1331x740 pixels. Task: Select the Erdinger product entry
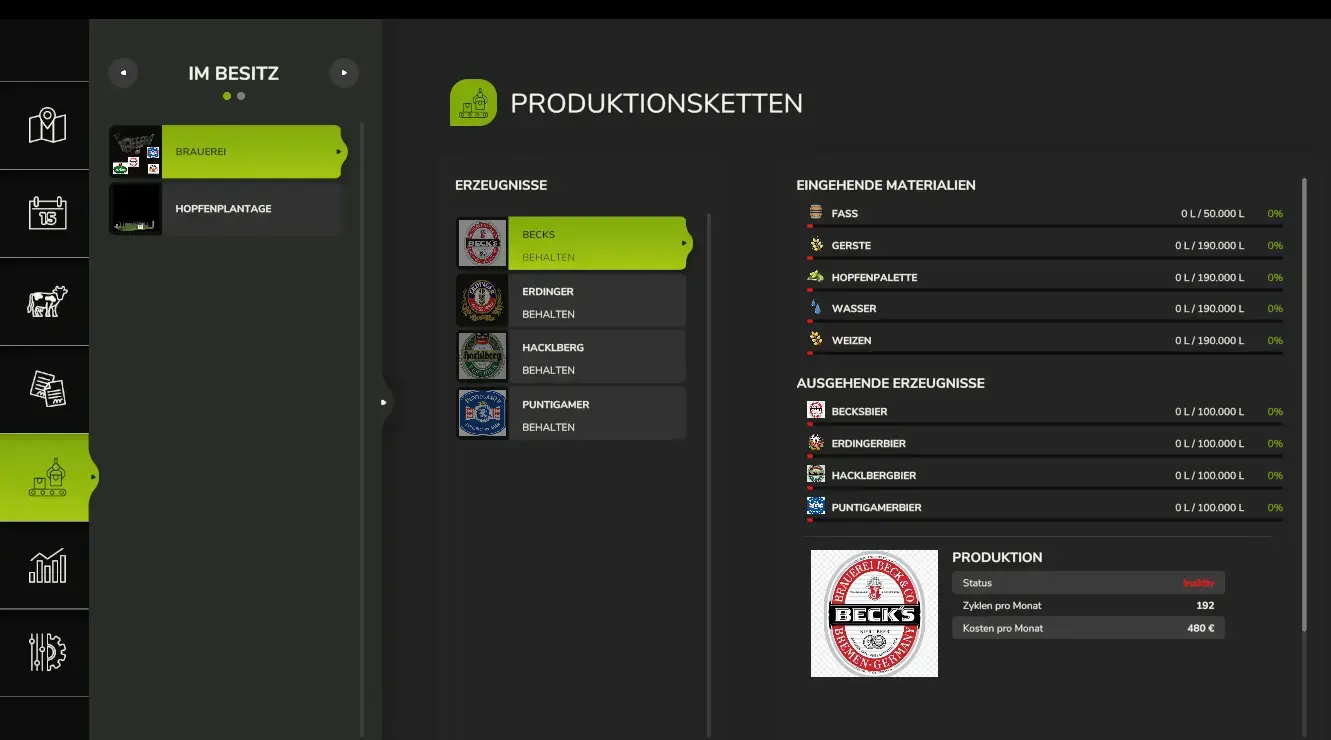click(571, 302)
